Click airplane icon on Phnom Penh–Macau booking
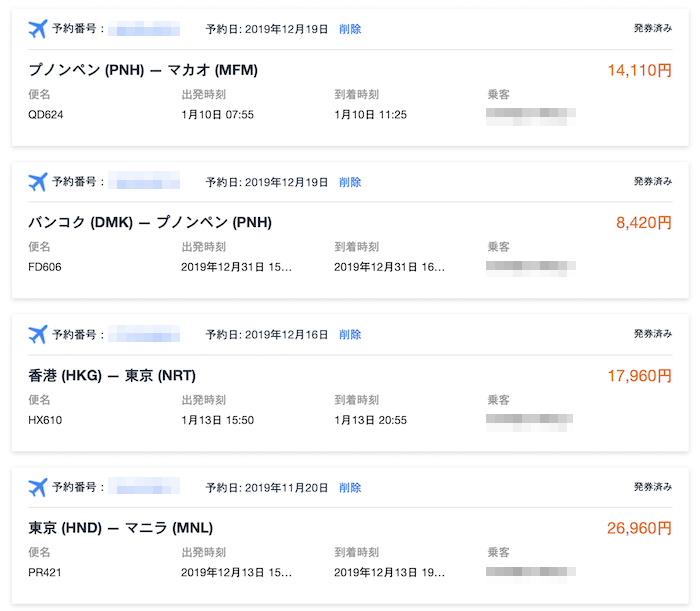The height and width of the screenshot is (611, 700). (x=38, y=29)
